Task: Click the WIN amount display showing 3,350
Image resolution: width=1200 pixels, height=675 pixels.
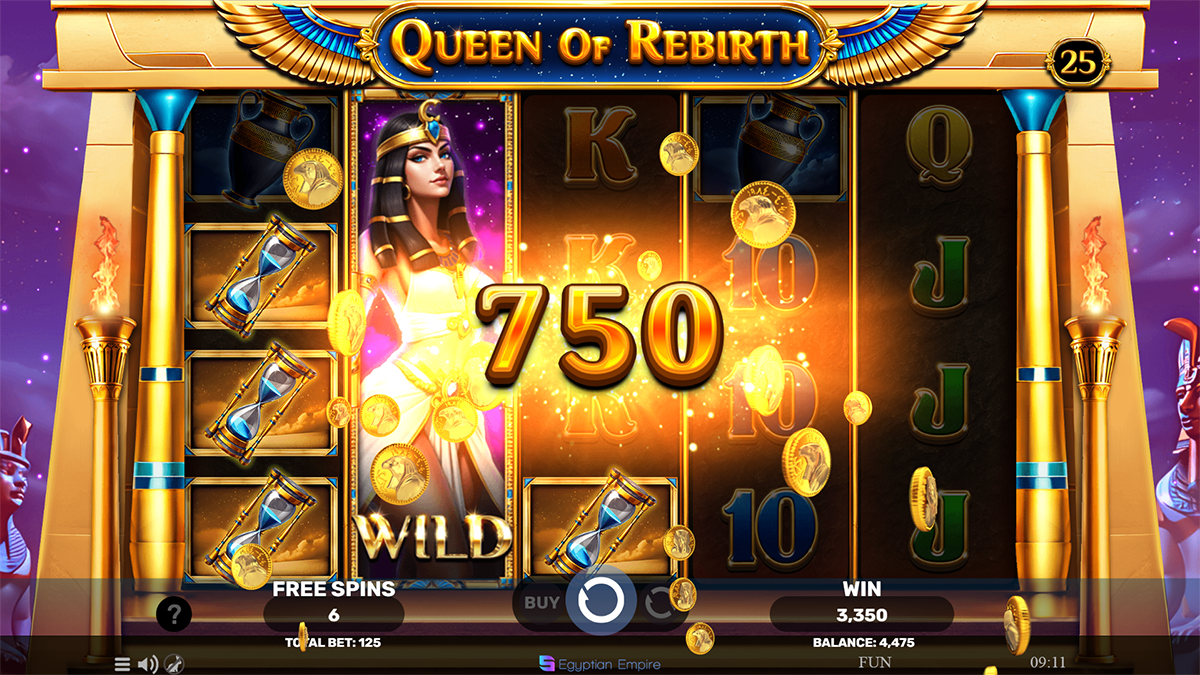Action: pos(861,615)
